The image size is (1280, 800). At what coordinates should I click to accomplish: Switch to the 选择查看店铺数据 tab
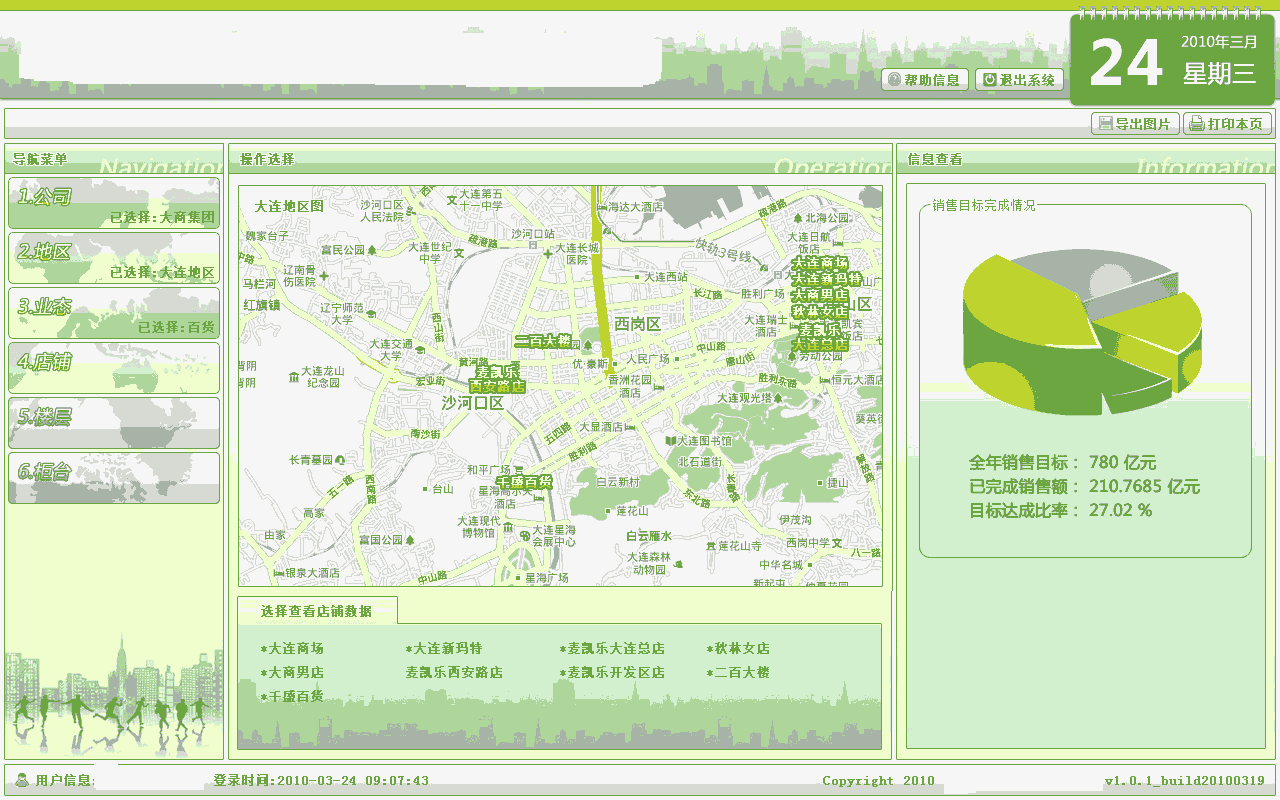point(317,611)
